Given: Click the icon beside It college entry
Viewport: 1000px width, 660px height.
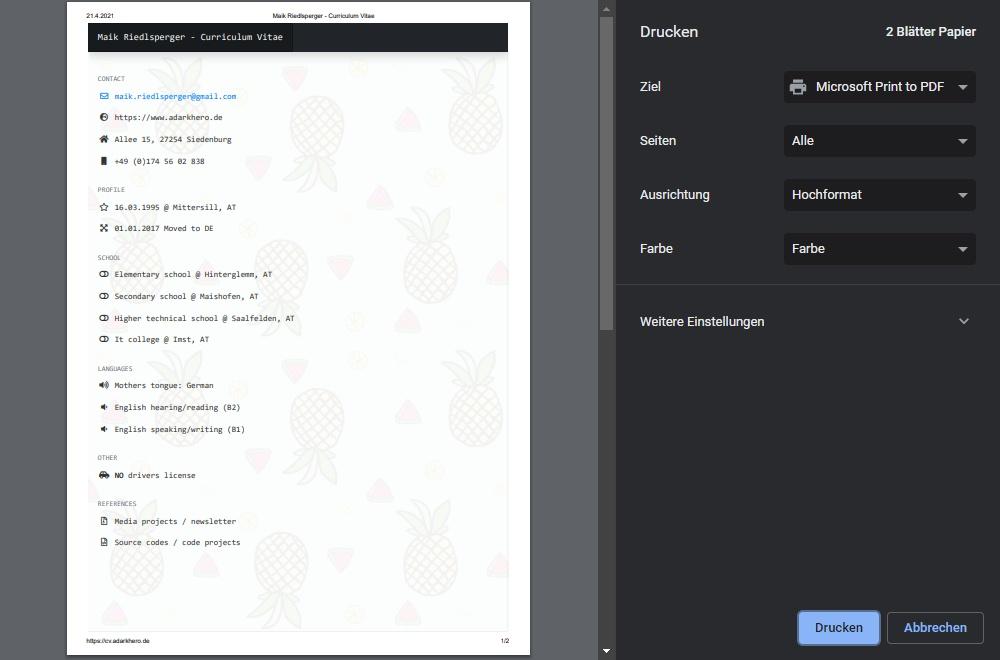Looking at the screenshot, I should 104,339.
